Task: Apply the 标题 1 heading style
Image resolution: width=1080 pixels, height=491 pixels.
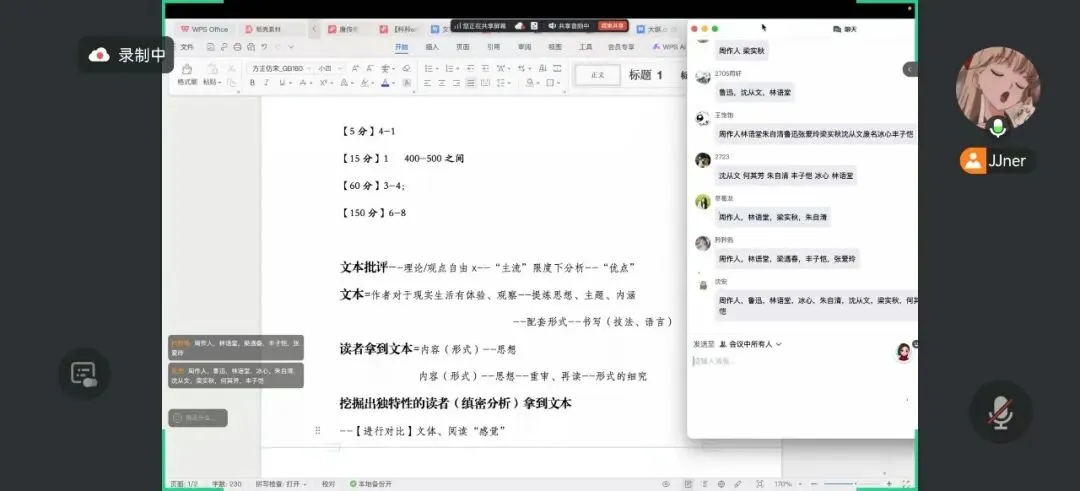Action: click(646, 75)
